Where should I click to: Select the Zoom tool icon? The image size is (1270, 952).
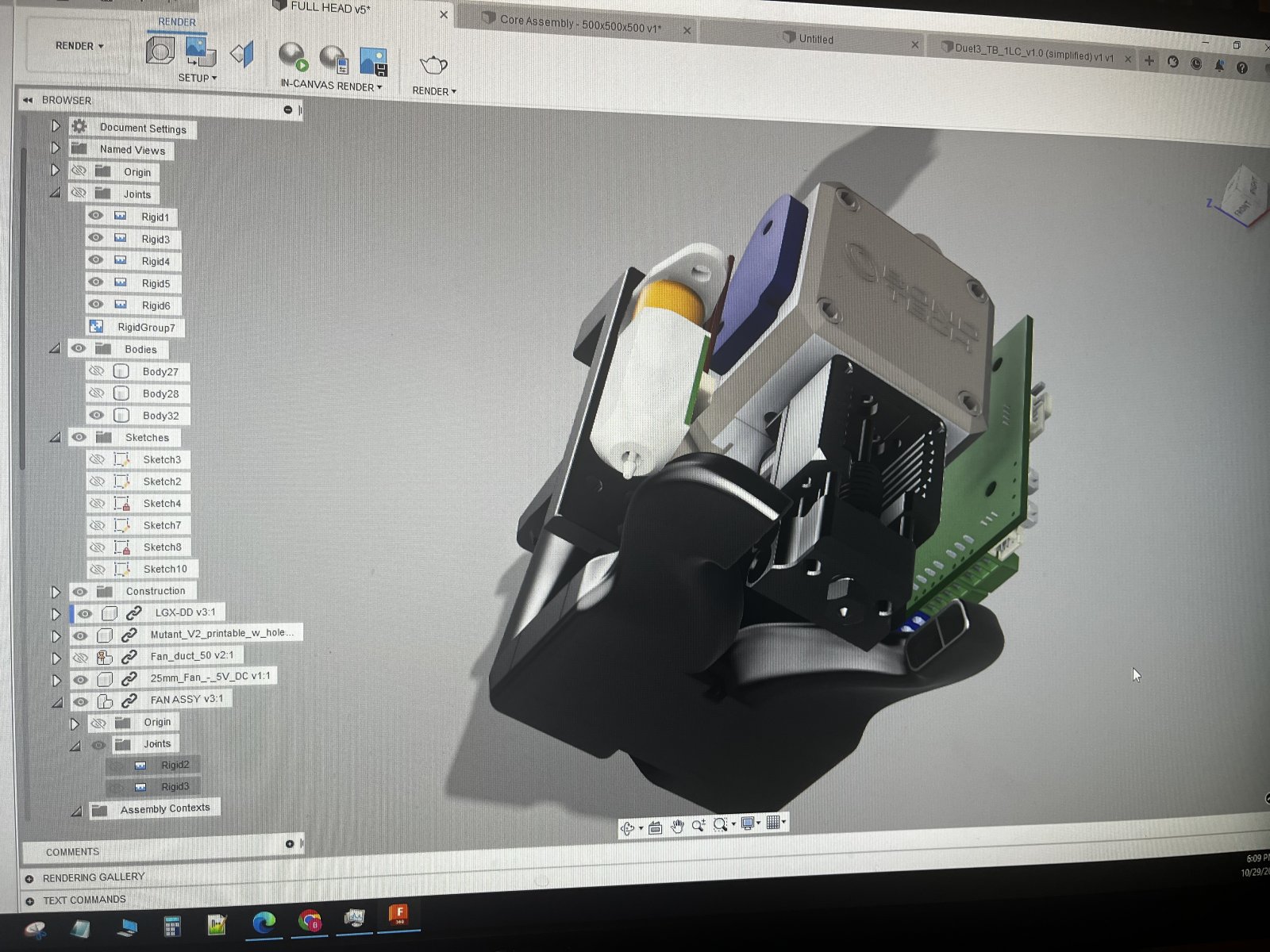click(698, 826)
